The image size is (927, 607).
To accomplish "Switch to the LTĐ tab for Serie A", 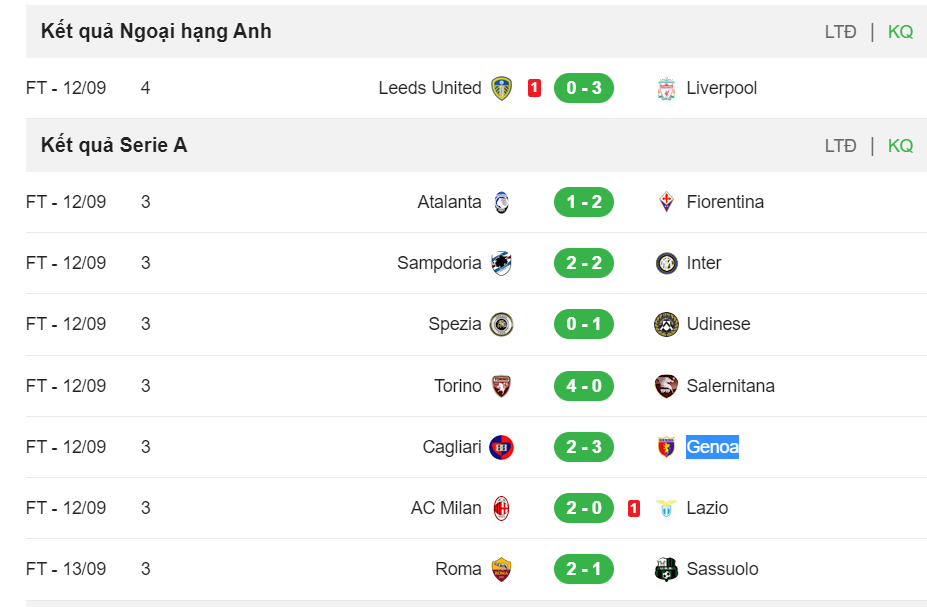I will click(840, 146).
